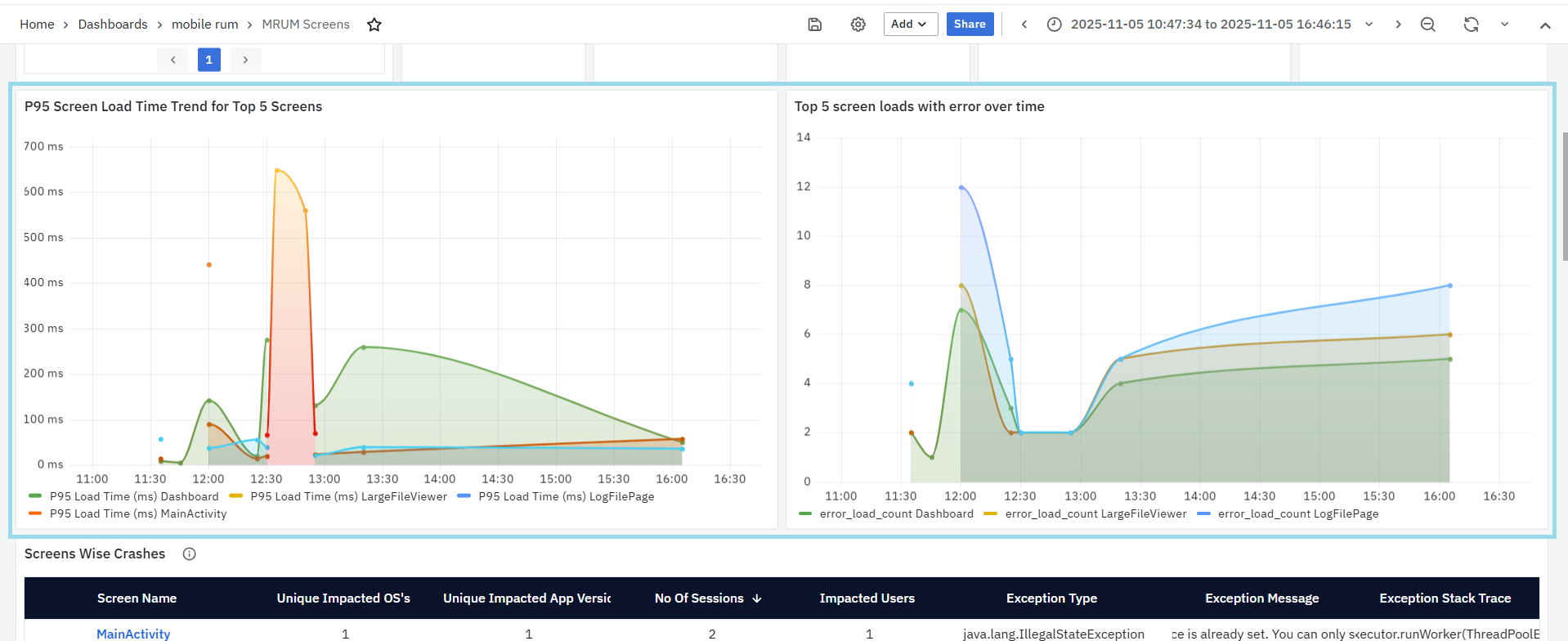Click info icon beside Screens Wise Crashes

[x=190, y=554]
